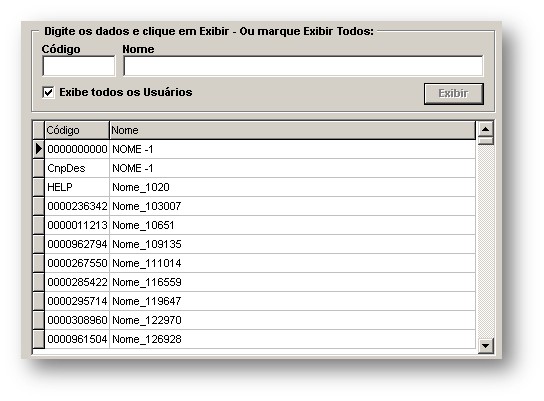Focus the Nome input field
544x401 pixels.
pyautogui.click(x=303, y=66)
